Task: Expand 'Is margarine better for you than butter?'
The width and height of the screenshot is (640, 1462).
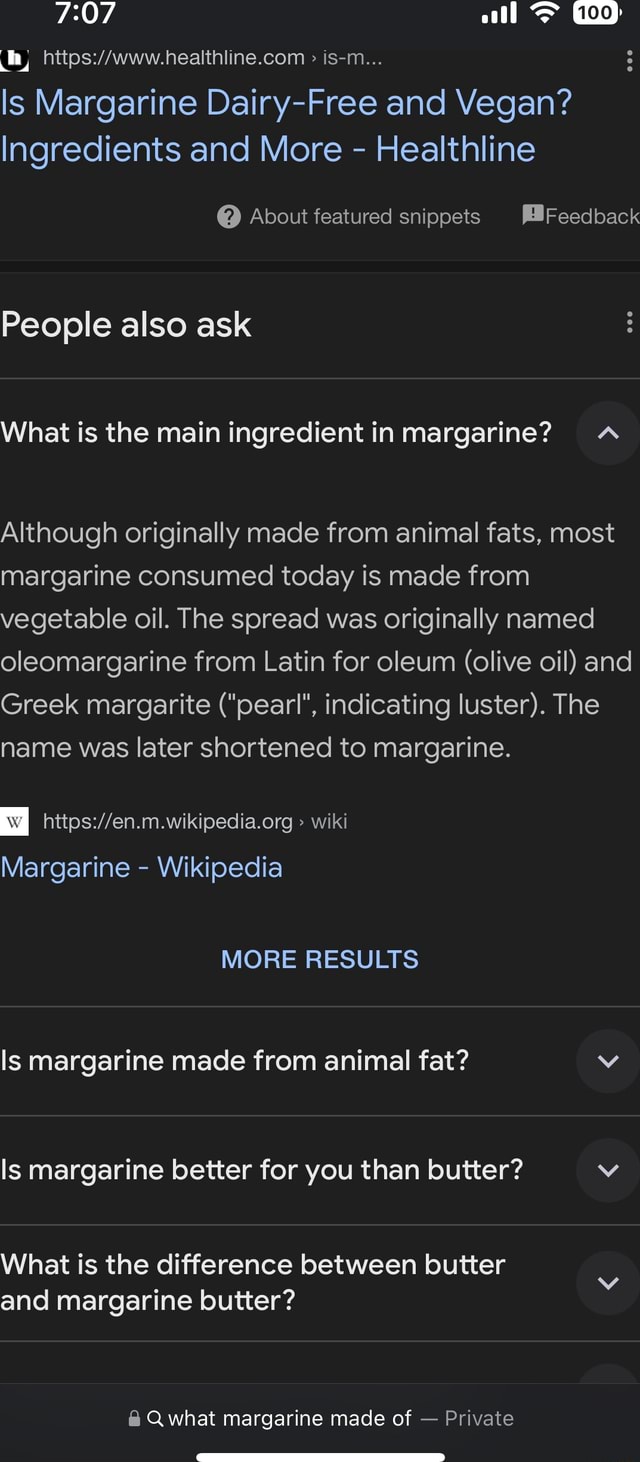Action: [x=606, y=1170]
